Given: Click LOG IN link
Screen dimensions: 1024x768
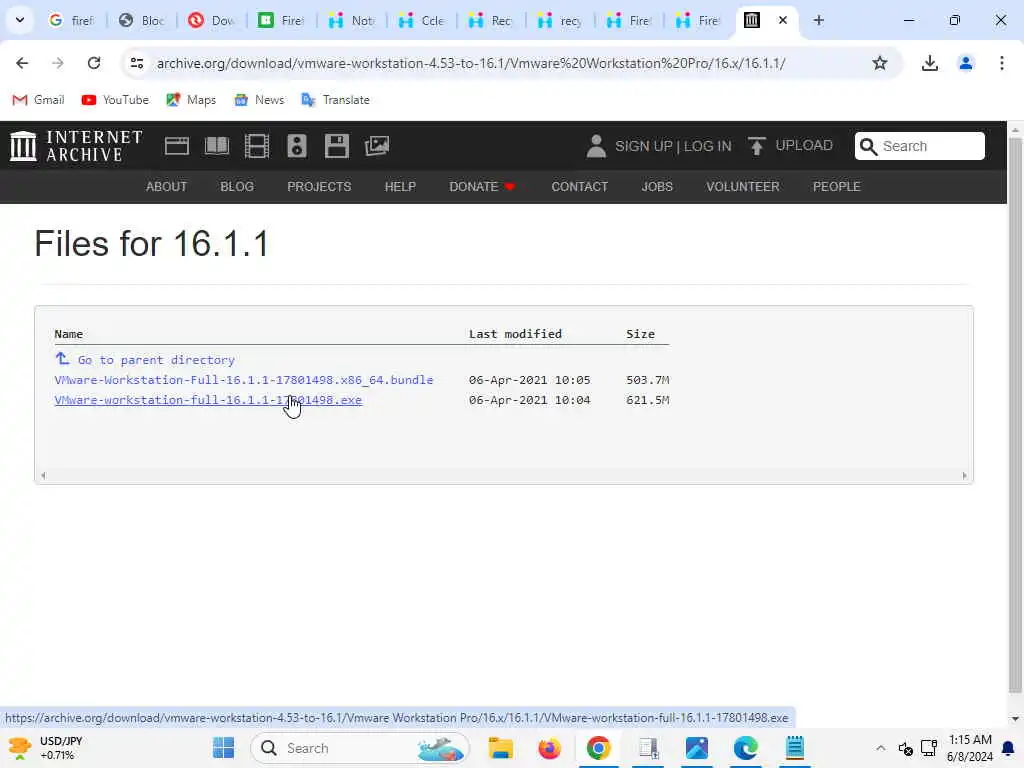Looking at the screenshot, I should pos(707,146).
